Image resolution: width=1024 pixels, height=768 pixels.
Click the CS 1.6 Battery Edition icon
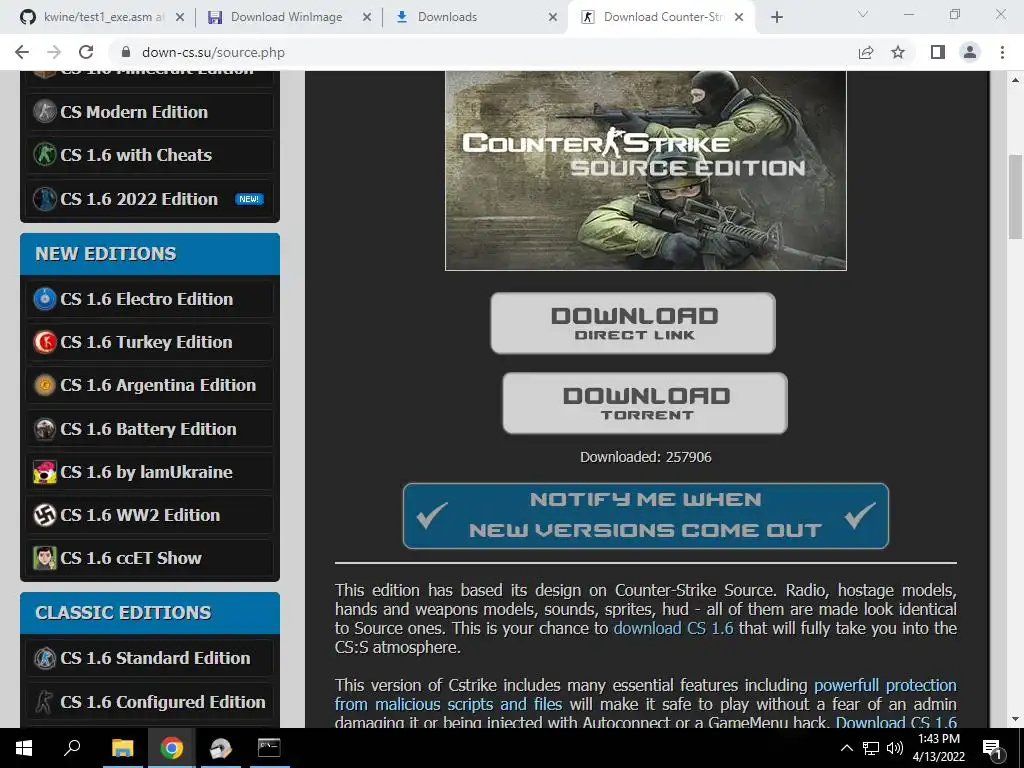(45, 428)
